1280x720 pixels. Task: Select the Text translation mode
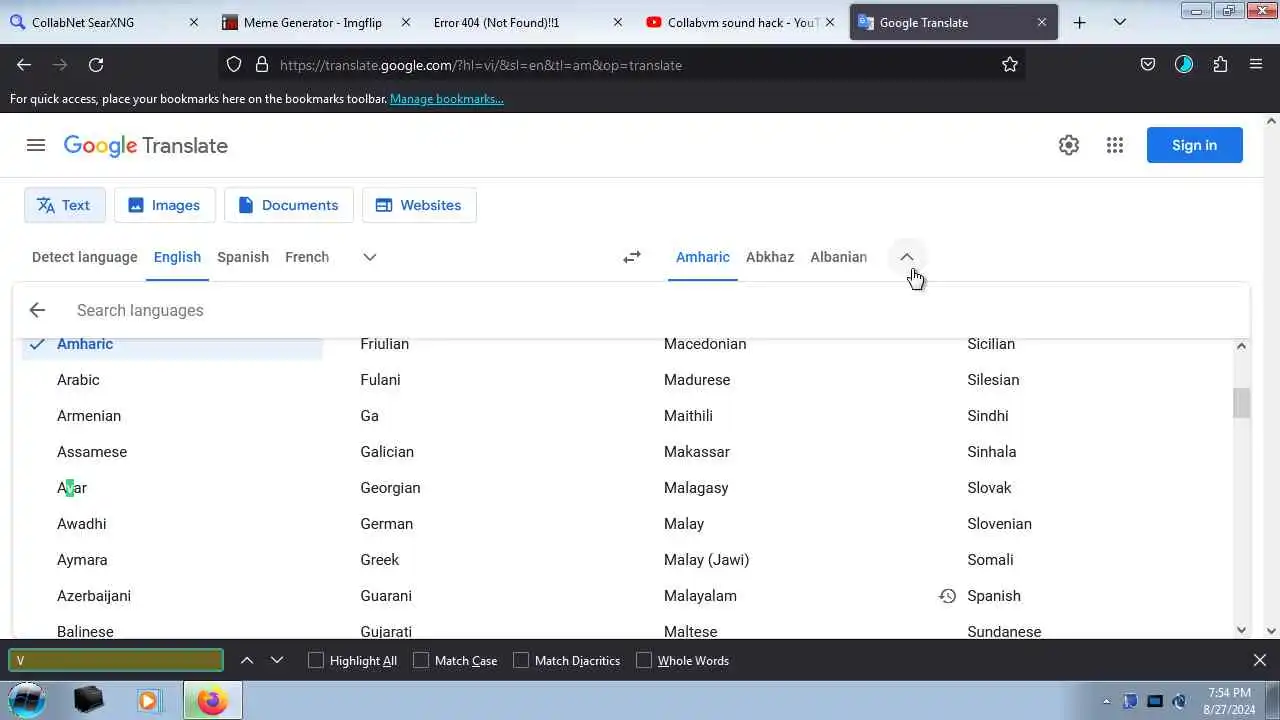(x=64, y=205)
